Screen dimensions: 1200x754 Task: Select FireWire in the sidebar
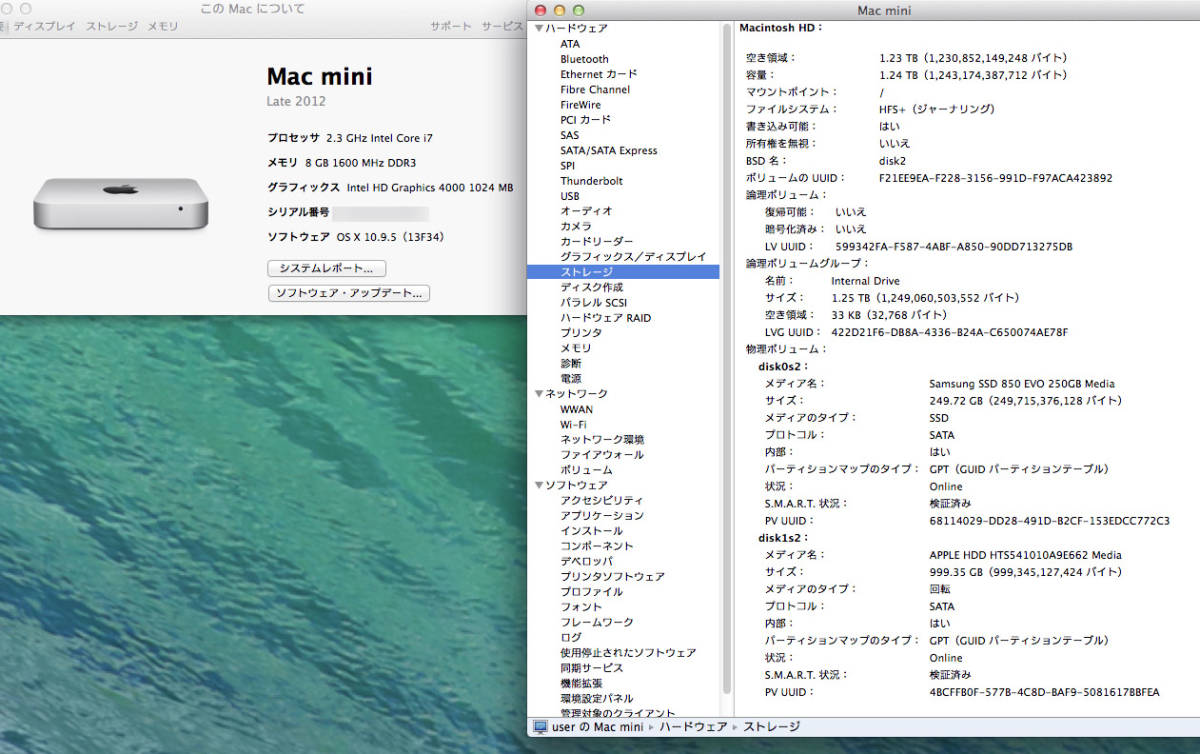581,105
